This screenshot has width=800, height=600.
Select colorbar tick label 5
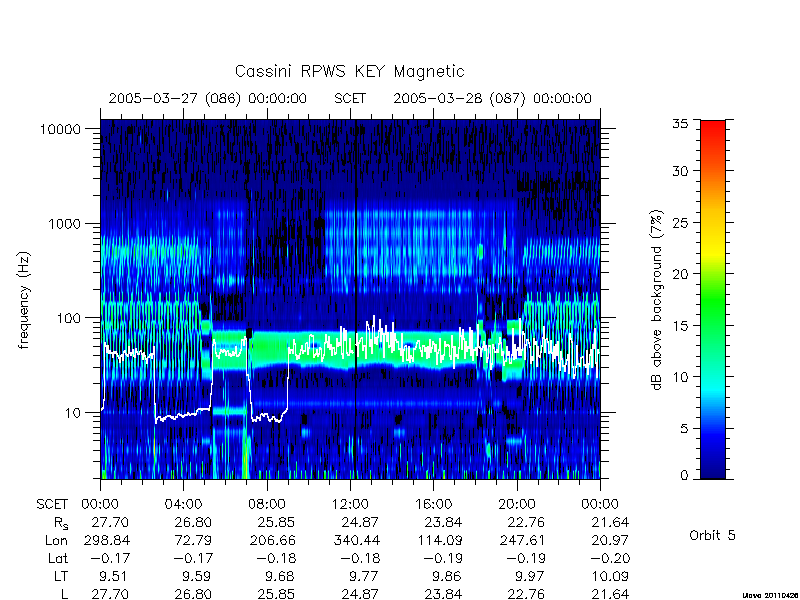coord(684,429)
